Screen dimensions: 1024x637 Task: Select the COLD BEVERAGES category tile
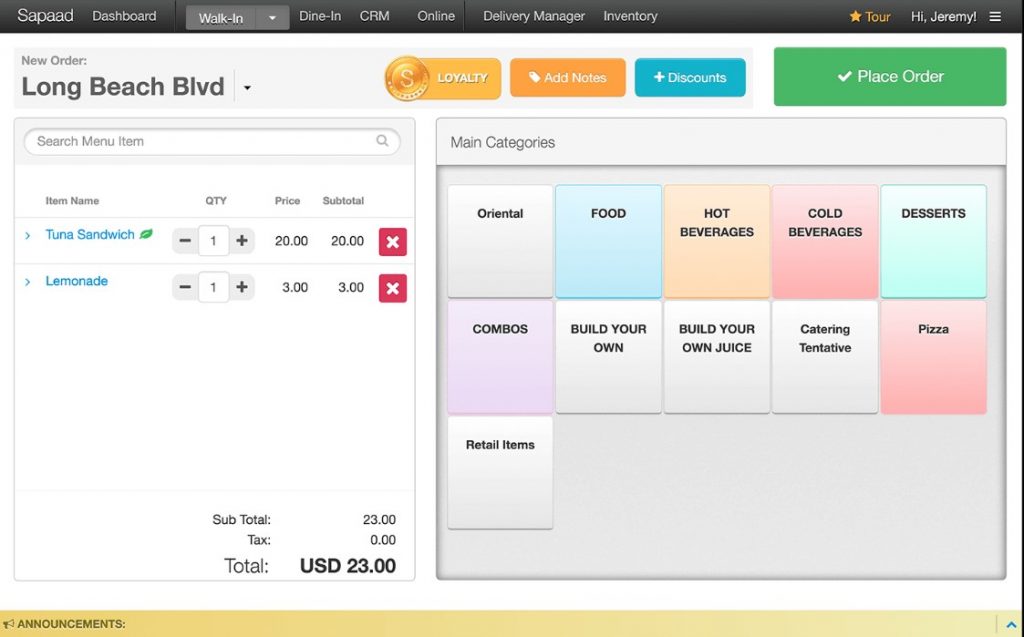click(825, 241)
